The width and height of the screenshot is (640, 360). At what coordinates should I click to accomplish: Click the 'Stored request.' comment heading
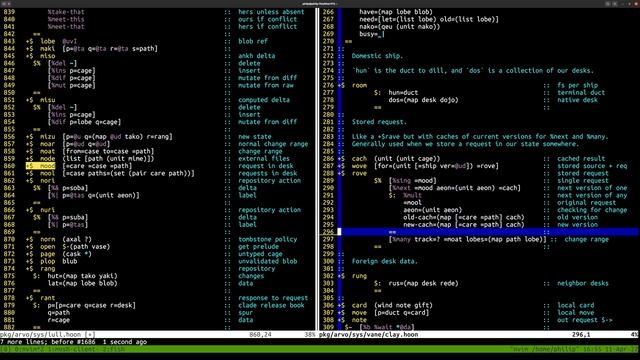(x=379, y=122)
